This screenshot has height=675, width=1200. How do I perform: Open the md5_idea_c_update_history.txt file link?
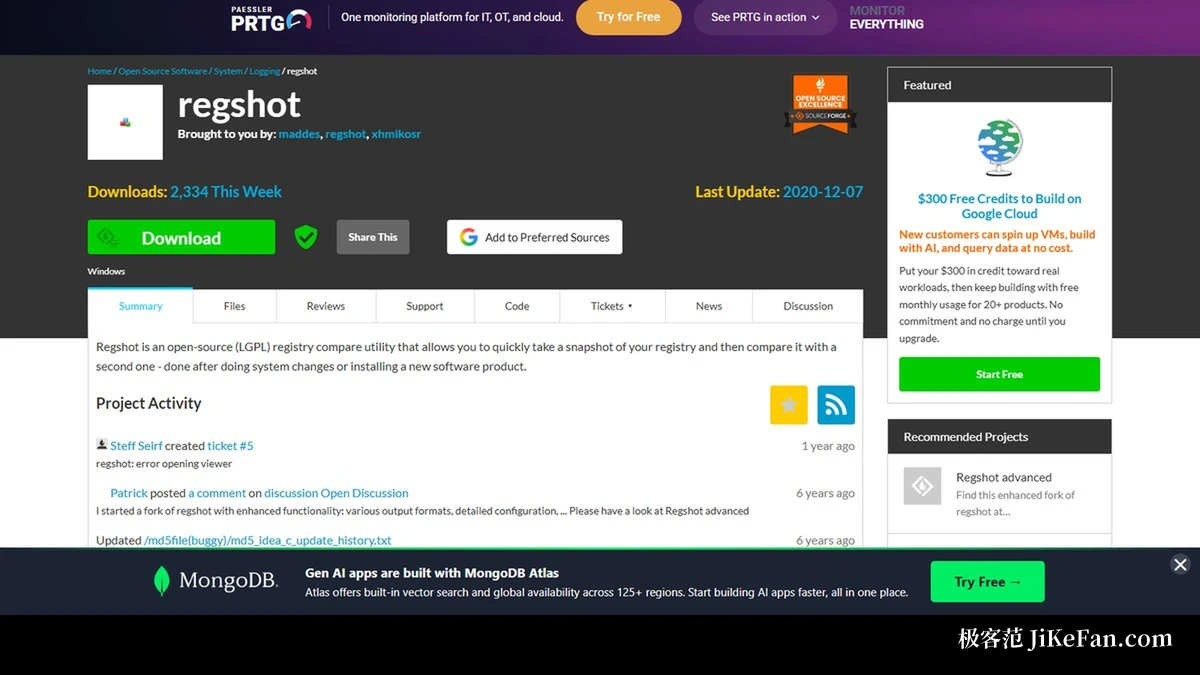pyautogui.click(x=268, y=540)
